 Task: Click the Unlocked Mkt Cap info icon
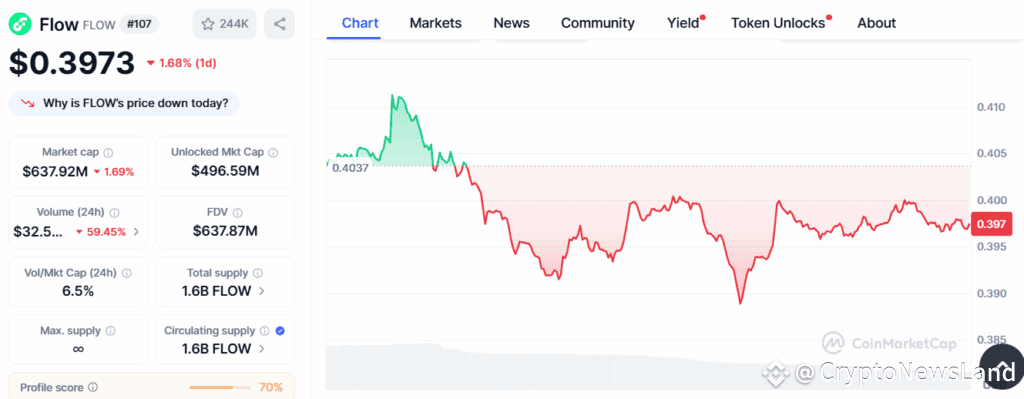point(273,152)
